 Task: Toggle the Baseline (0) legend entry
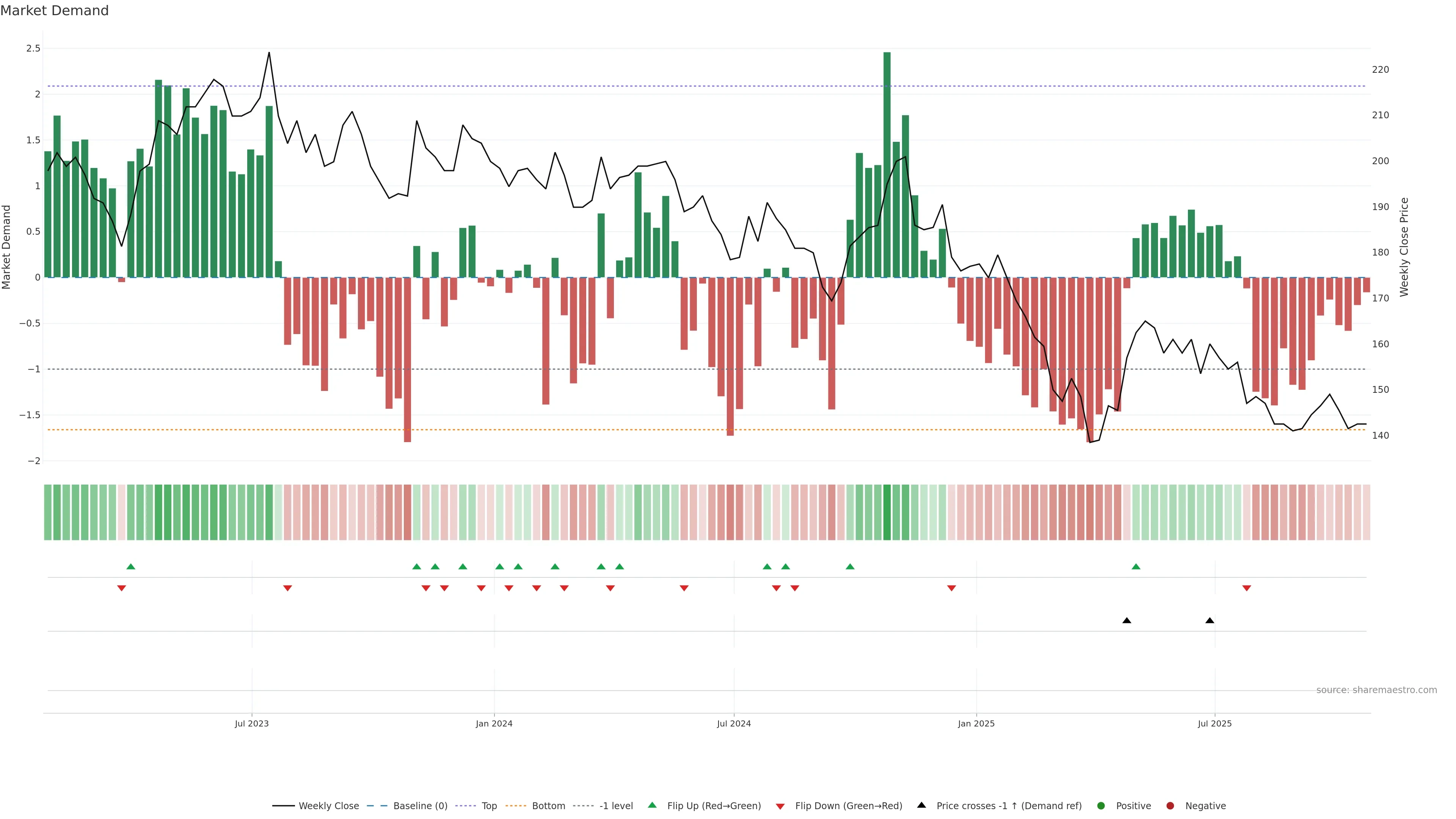click(420, 805)
